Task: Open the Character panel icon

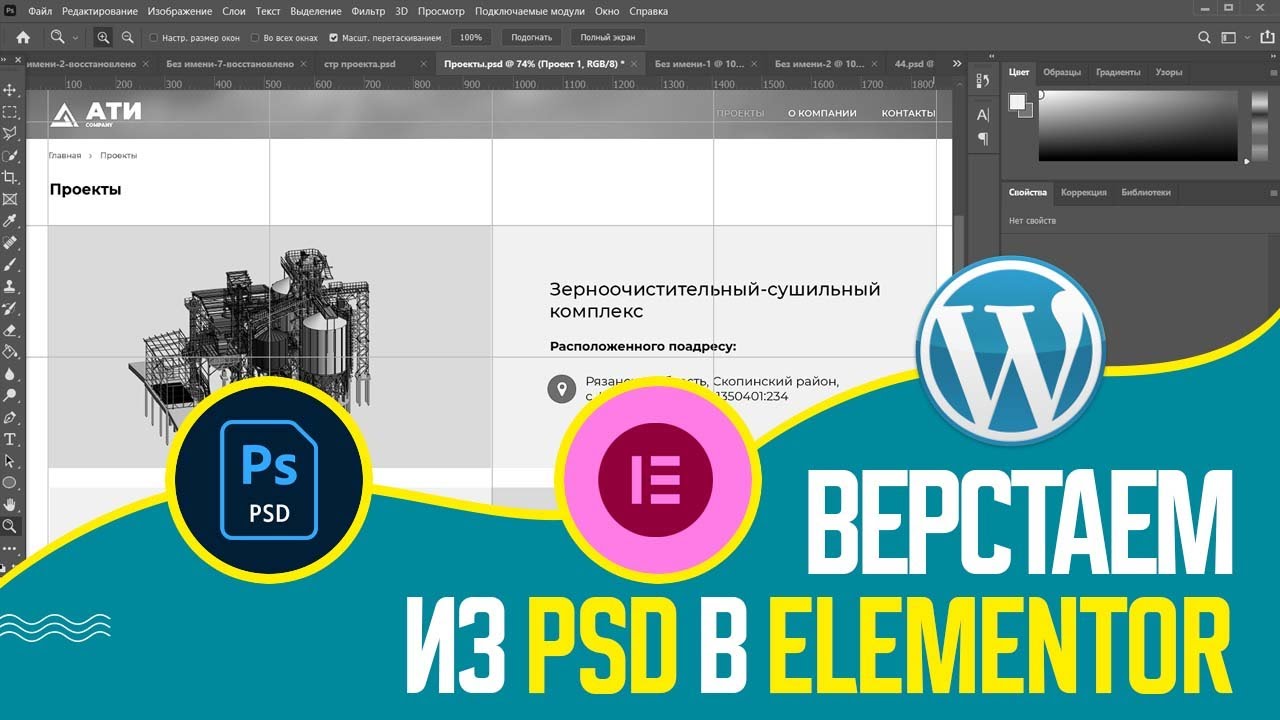Action: pos(983,115)
